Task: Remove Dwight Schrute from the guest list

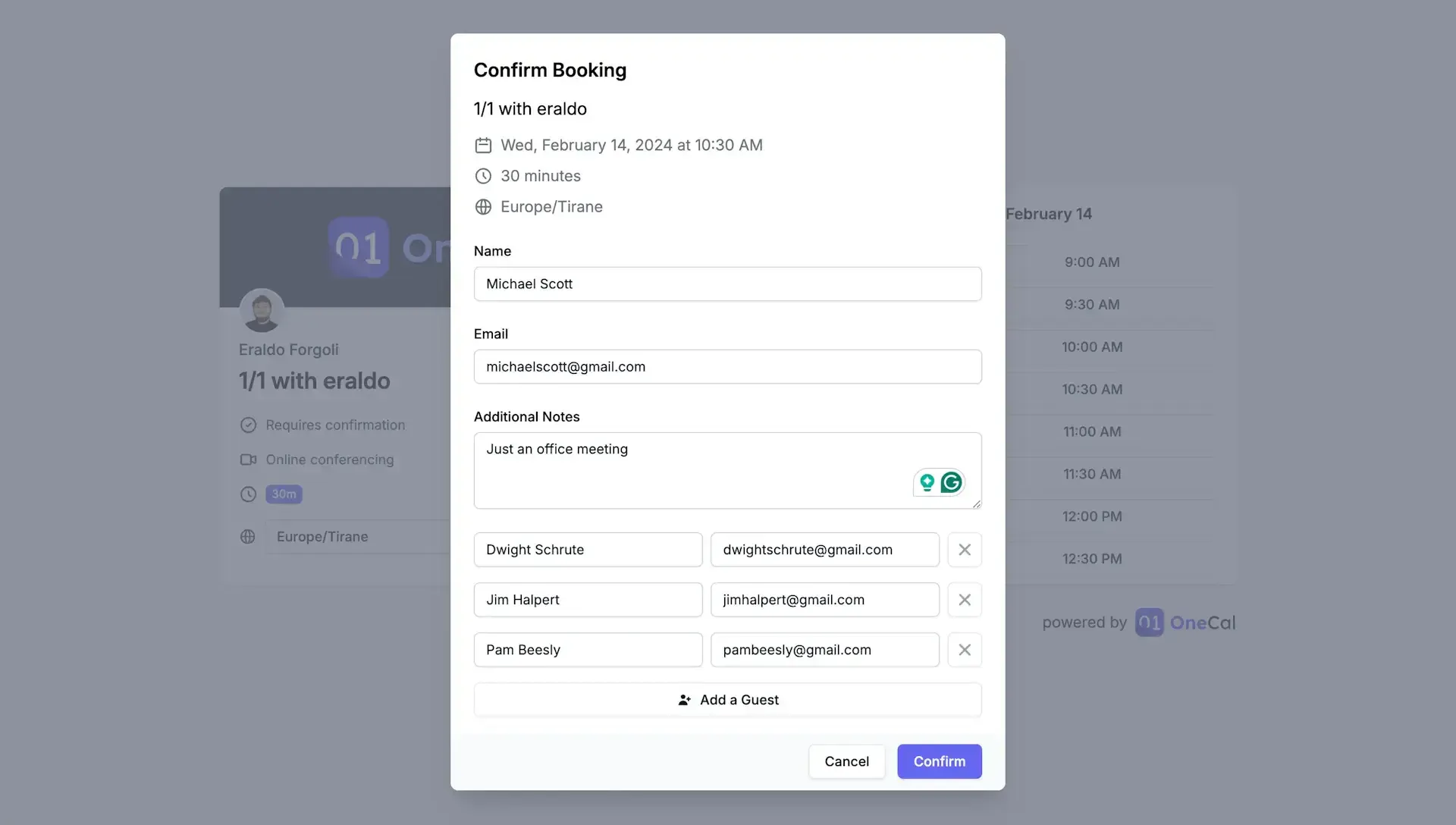Action: tap(964, 549)
